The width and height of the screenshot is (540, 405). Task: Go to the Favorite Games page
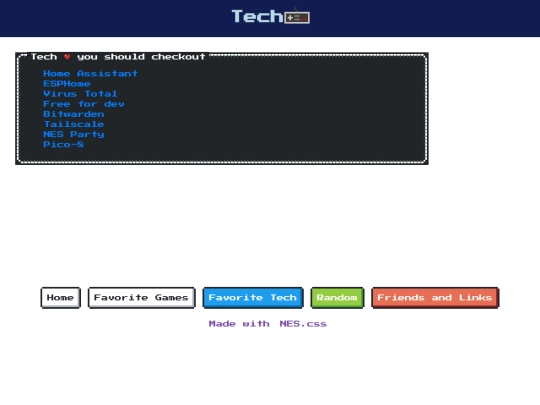(x=141, y=298)
